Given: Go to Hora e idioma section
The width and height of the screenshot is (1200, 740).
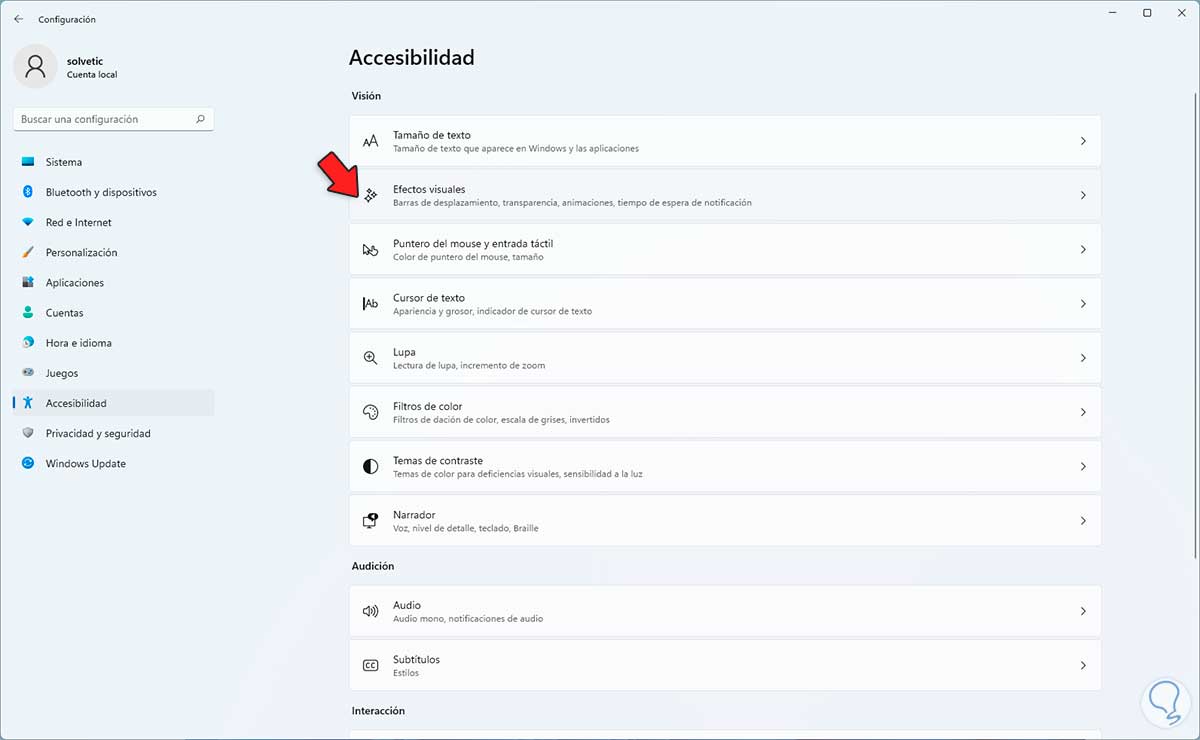Looking at the screenshot, I should coord(78,343).
